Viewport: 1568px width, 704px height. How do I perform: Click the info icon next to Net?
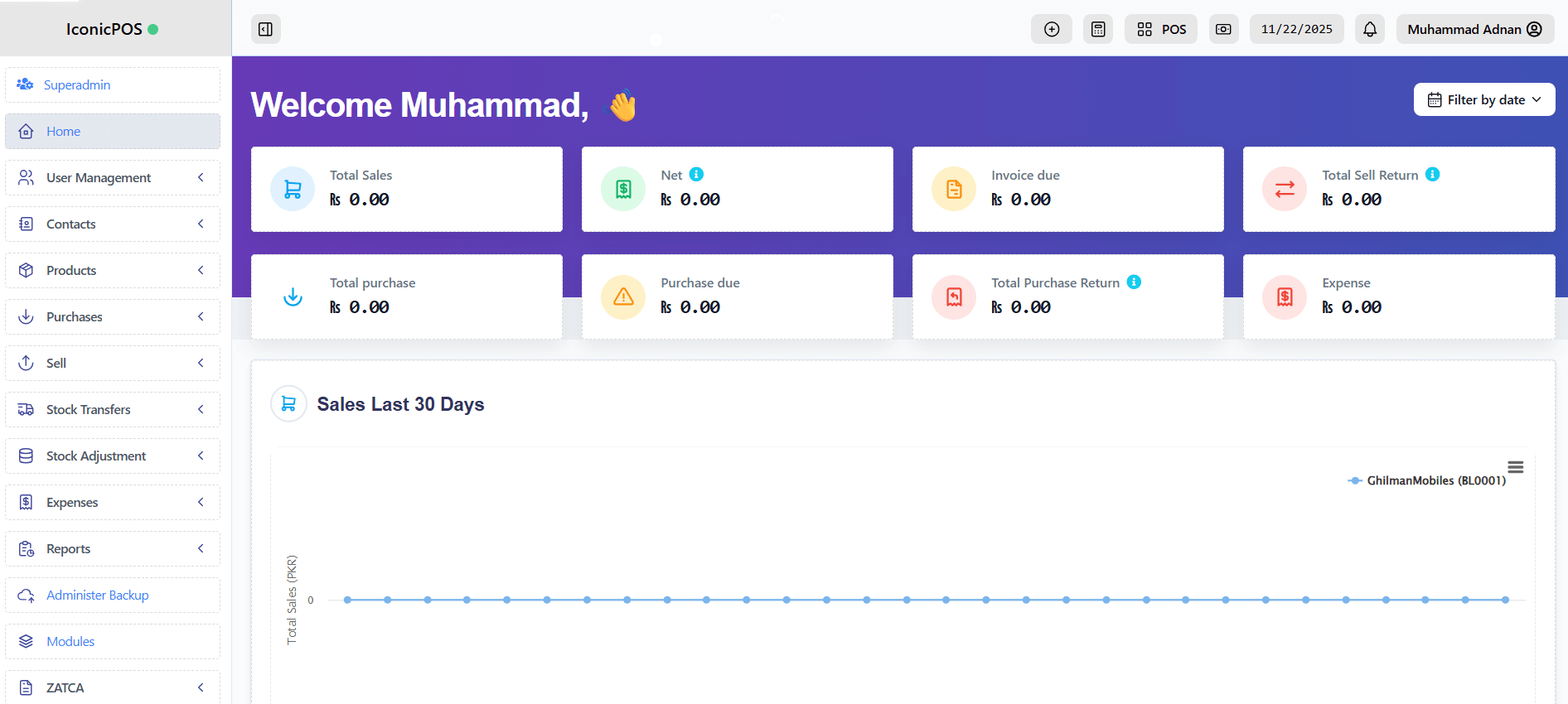(x=697, y=174)
